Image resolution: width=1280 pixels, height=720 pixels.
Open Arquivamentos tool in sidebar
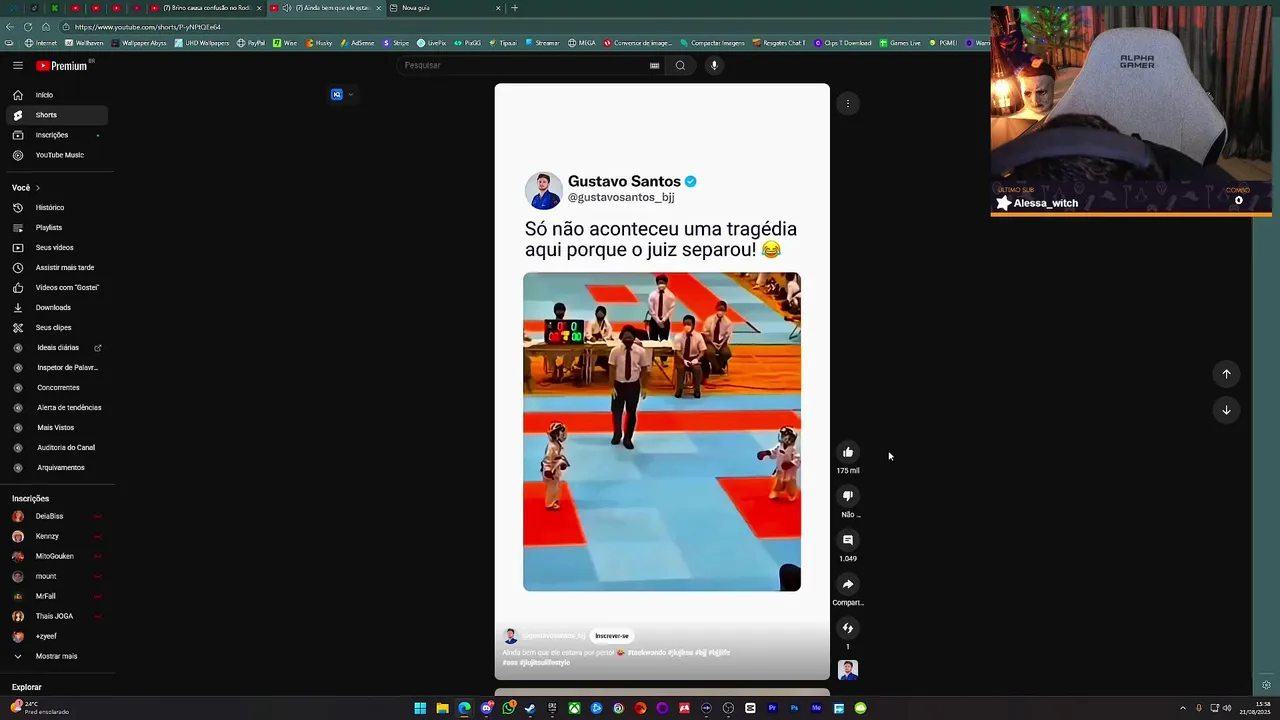click(x=57, y=468)
